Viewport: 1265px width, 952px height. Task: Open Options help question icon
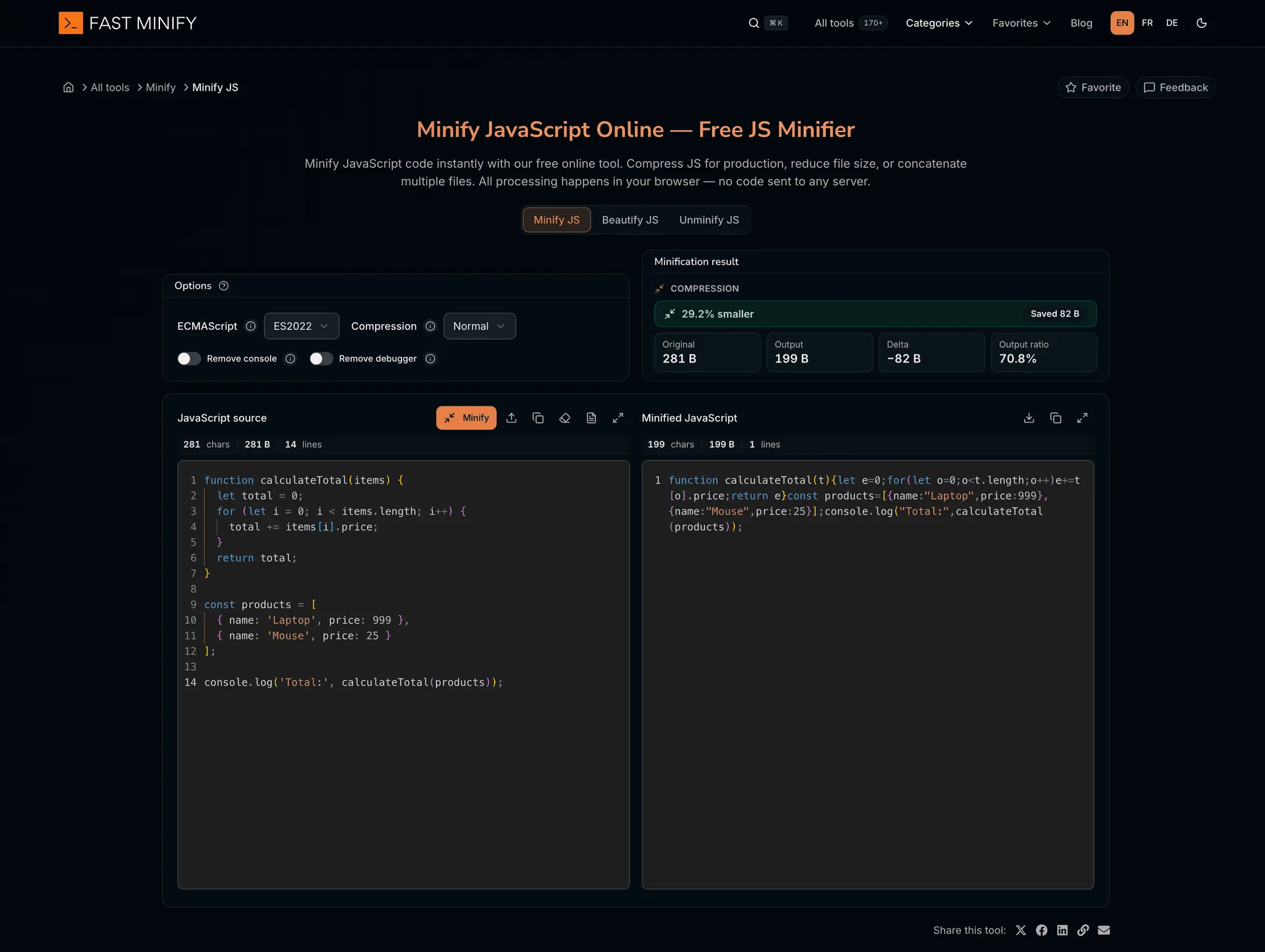point(224,286)
